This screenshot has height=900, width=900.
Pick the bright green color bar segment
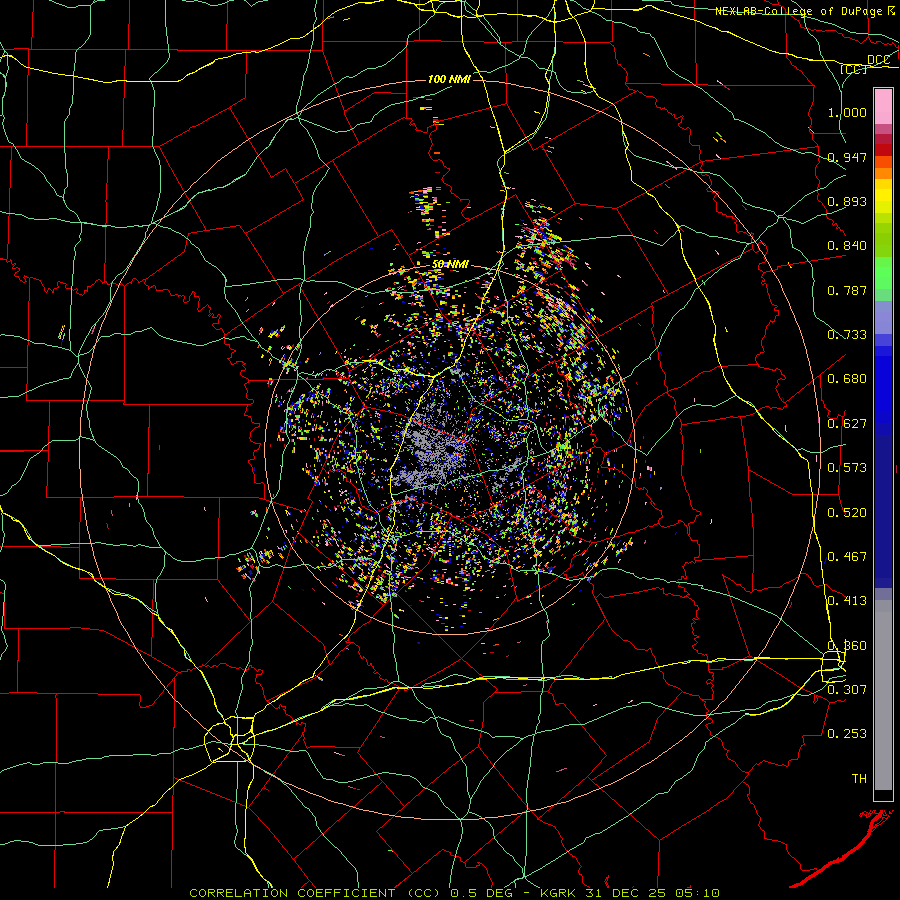click(883, 273)
